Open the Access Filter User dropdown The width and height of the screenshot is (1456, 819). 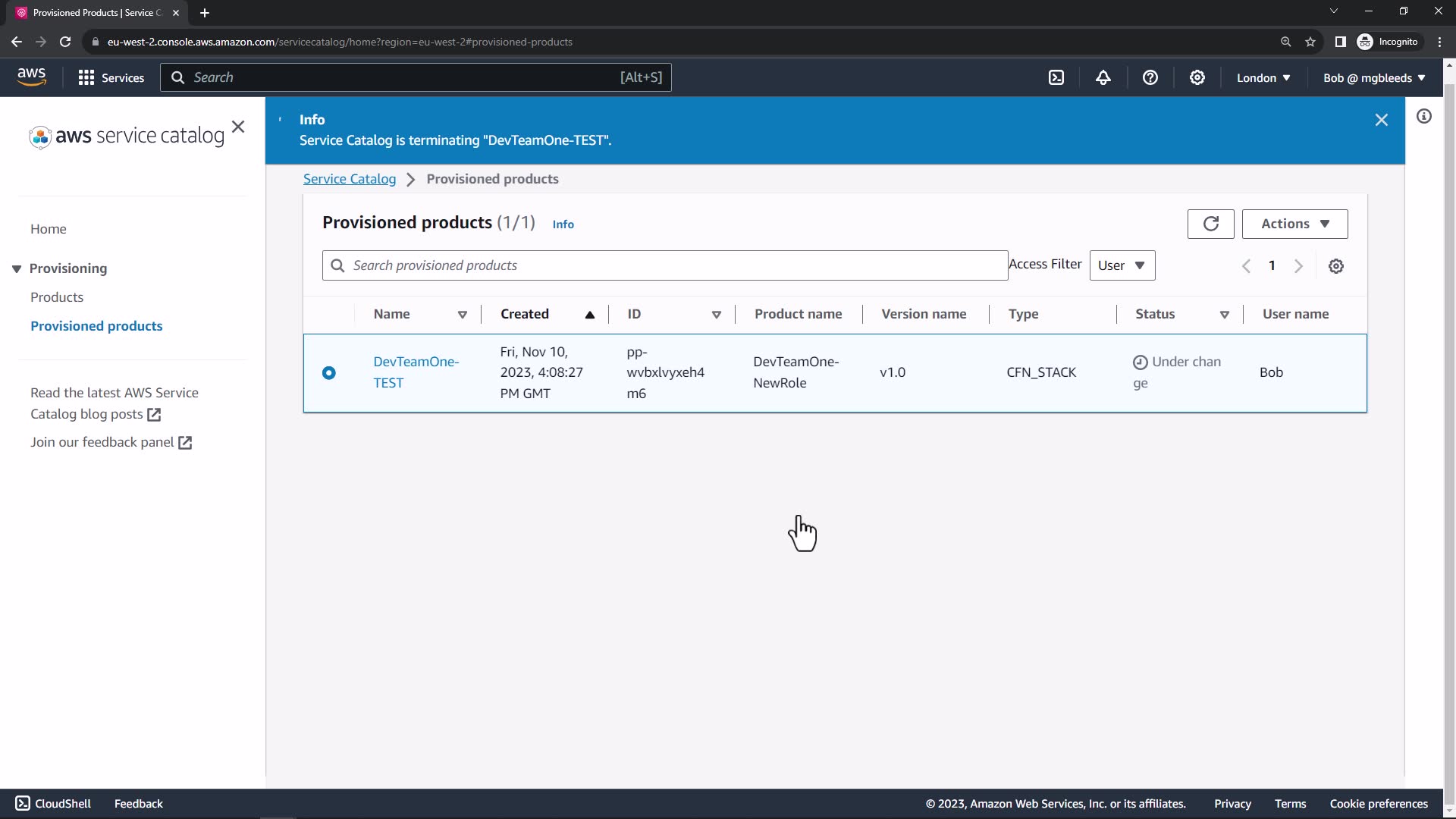(x=1122, y=265)
